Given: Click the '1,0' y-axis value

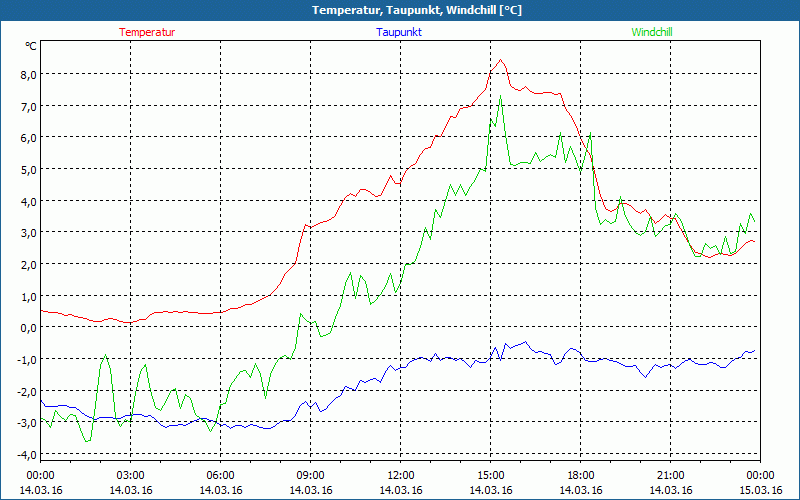Looking at the screenshot, I should (x=29, y=296).
